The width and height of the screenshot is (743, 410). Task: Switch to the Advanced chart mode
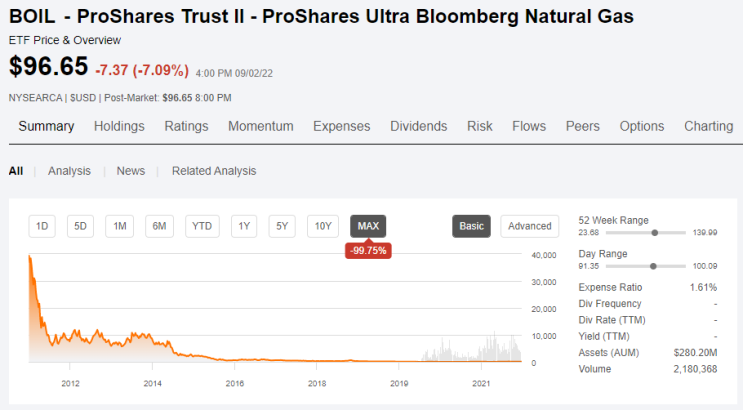coord(530,226)
